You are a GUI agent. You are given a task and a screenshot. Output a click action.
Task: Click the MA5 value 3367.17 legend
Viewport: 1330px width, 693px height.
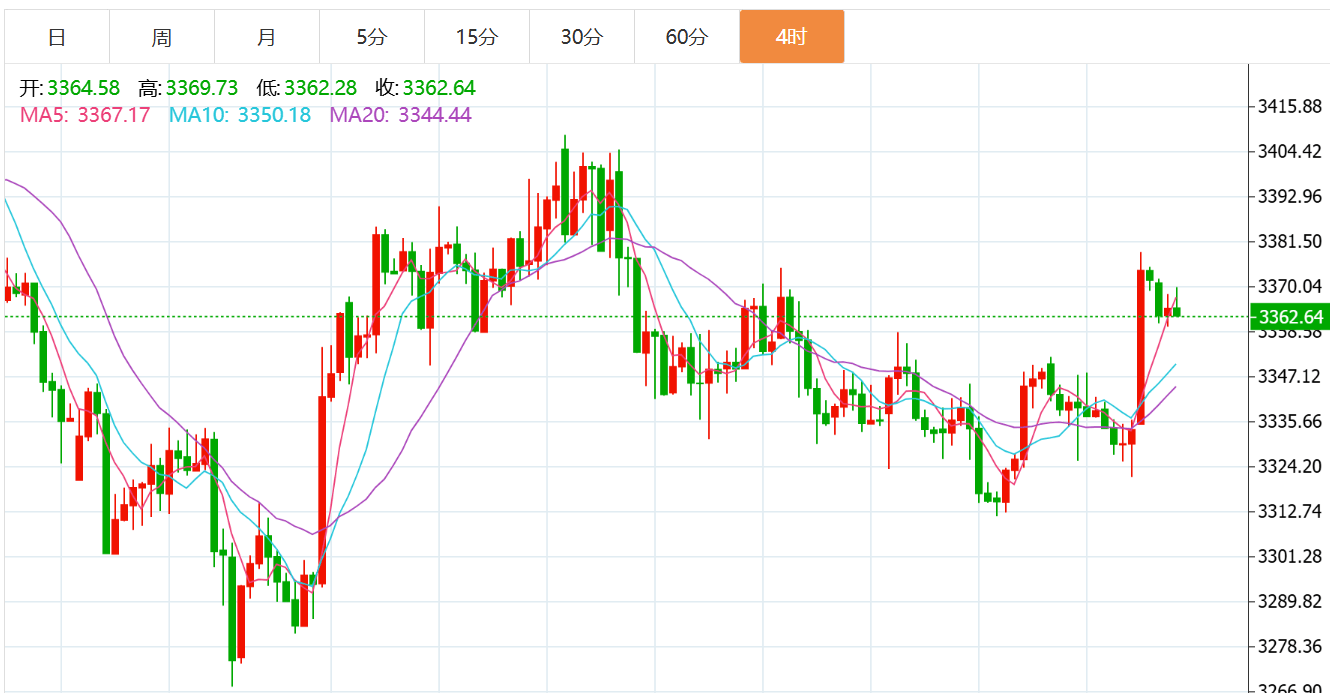tap(113, 115)
